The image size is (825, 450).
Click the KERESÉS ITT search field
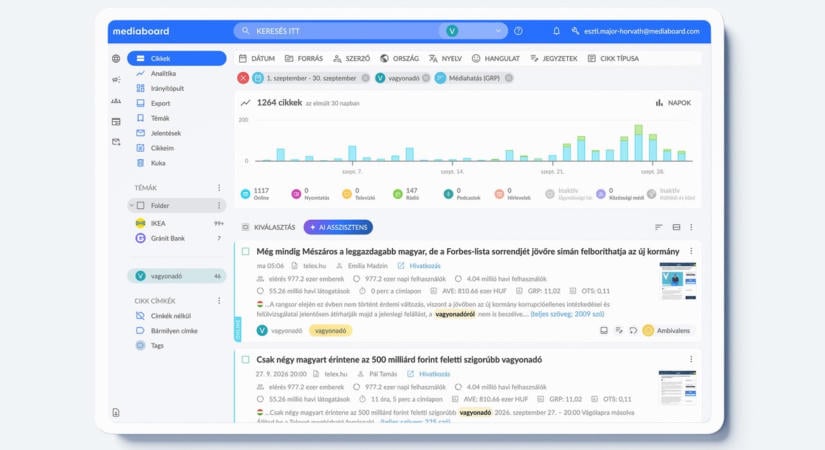pos(337,31)
